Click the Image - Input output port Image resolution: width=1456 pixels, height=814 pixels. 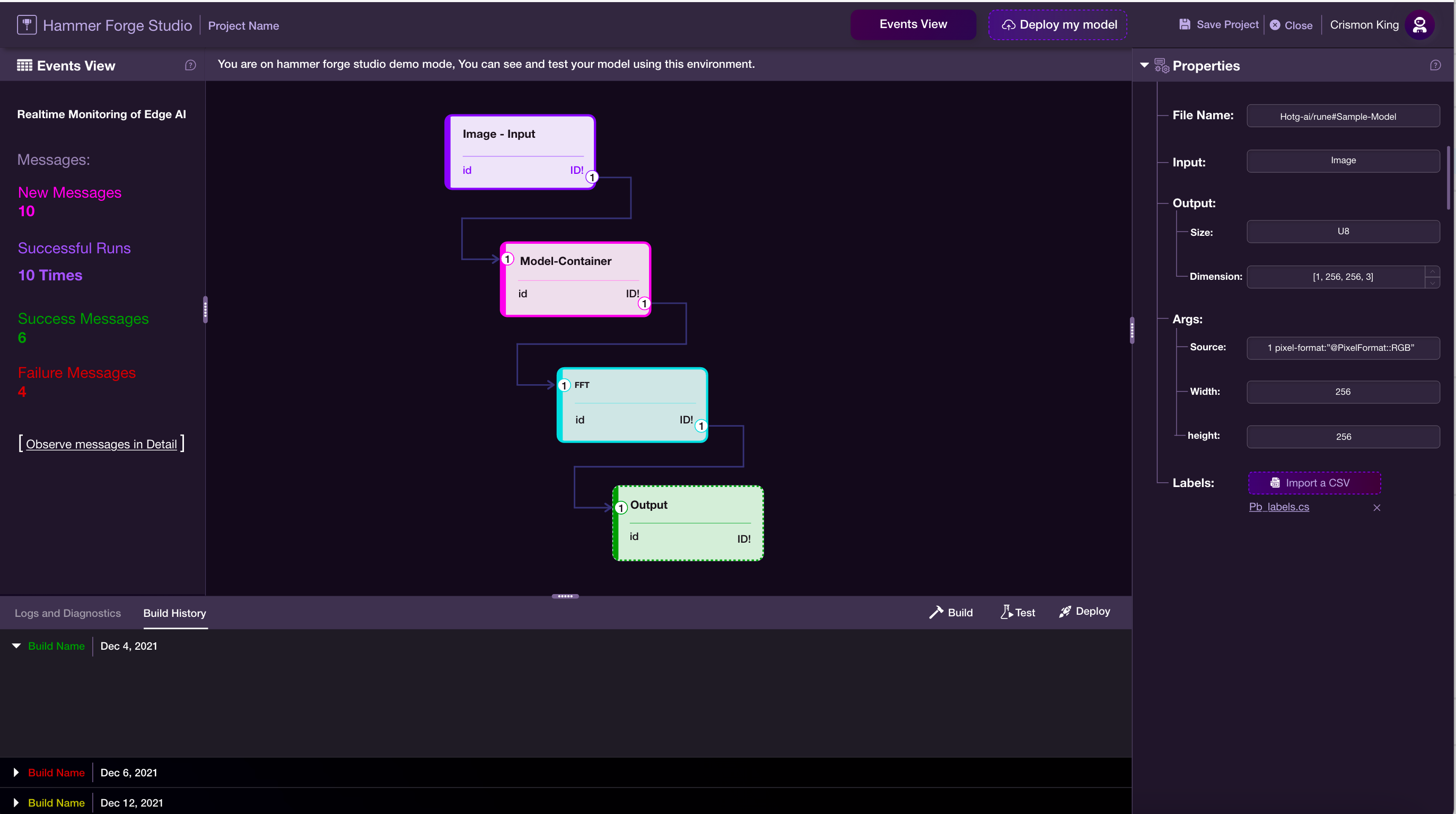[x=592, y=178]
